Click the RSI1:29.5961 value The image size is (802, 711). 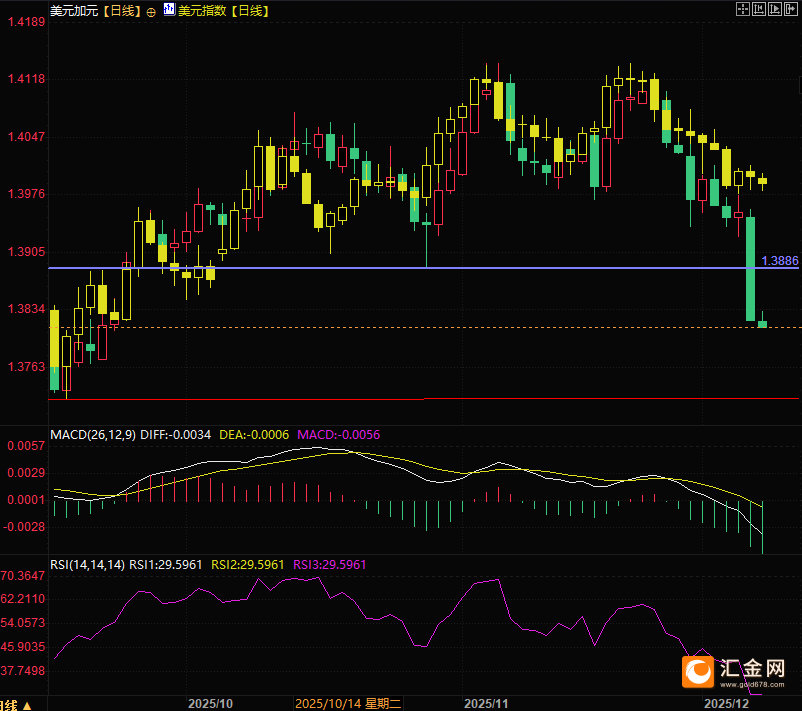point(166,565)
